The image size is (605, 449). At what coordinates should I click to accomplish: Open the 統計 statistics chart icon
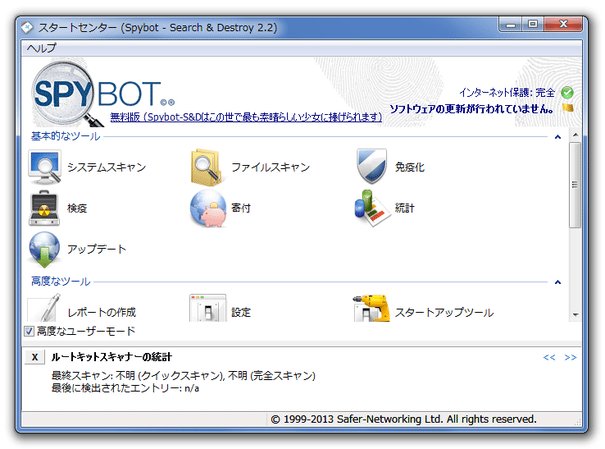click(x=372, y=208)
